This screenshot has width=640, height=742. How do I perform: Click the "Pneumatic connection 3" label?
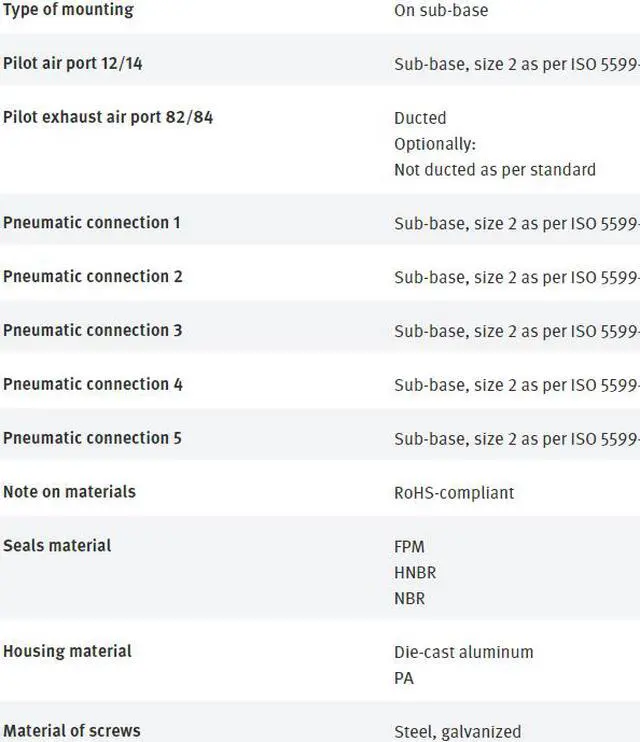(93, 330)
